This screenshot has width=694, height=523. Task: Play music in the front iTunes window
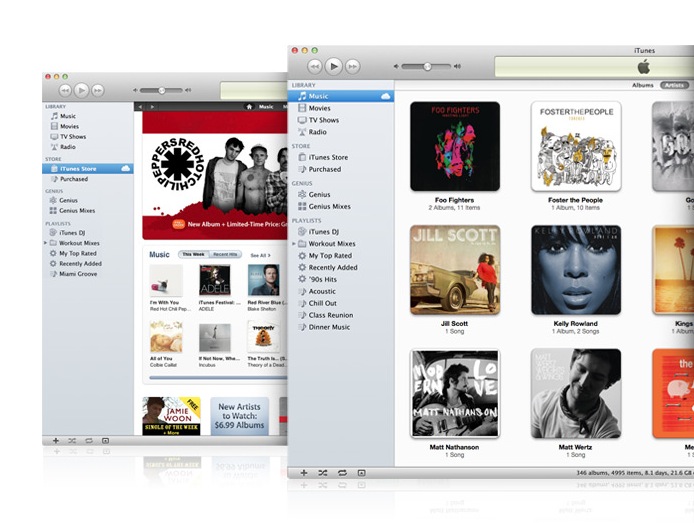pyautogui.click(x=334, y=66)
